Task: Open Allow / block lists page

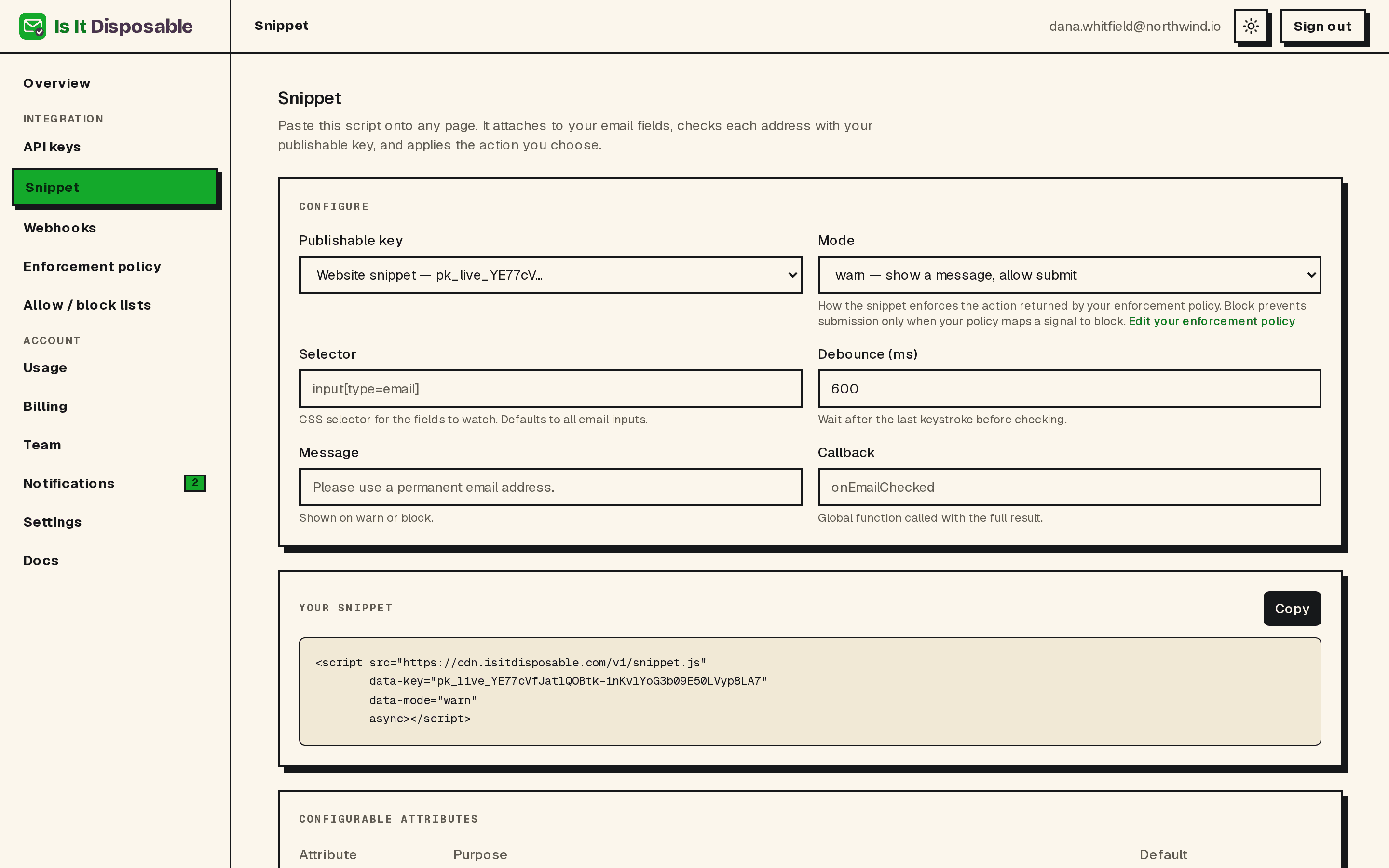Action: point(87,305)
